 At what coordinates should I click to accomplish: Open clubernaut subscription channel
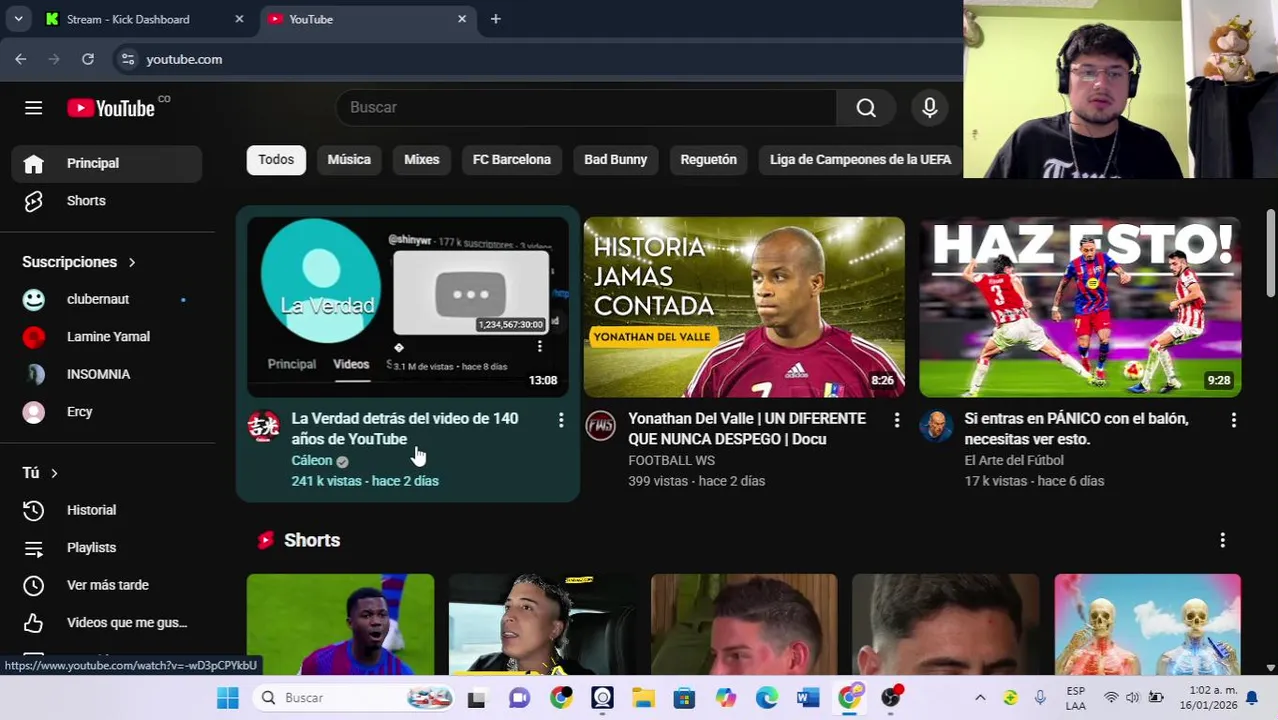pos(107,299)
